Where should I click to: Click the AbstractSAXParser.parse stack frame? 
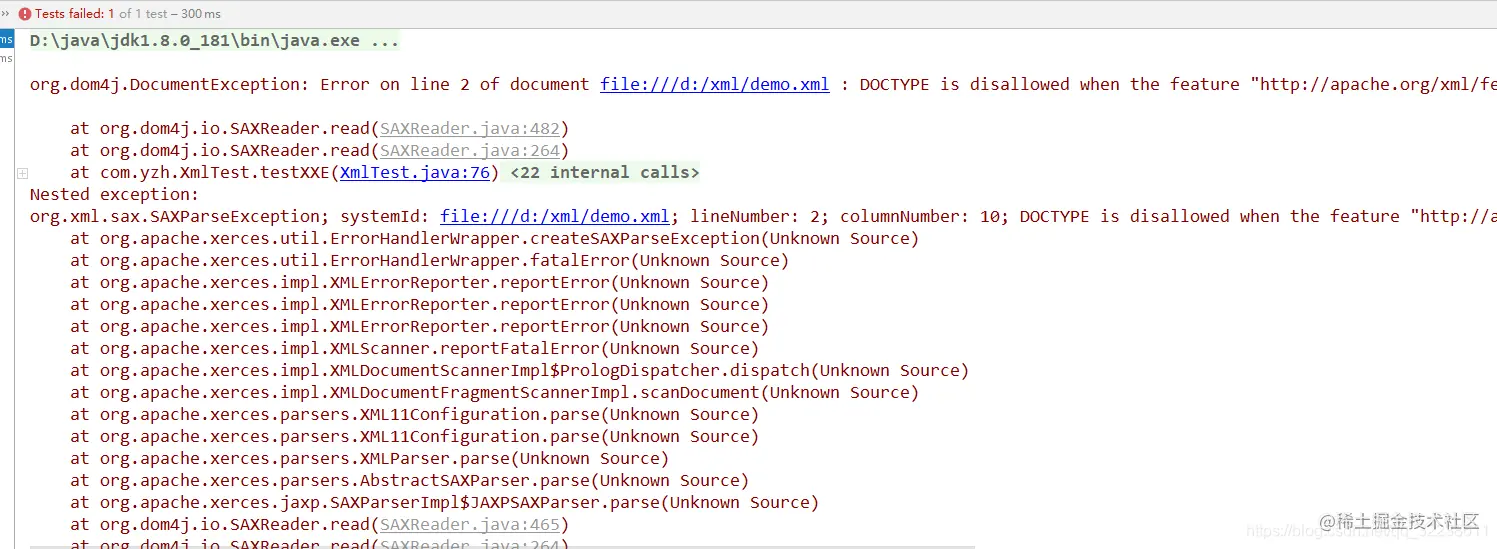point(409,480)
